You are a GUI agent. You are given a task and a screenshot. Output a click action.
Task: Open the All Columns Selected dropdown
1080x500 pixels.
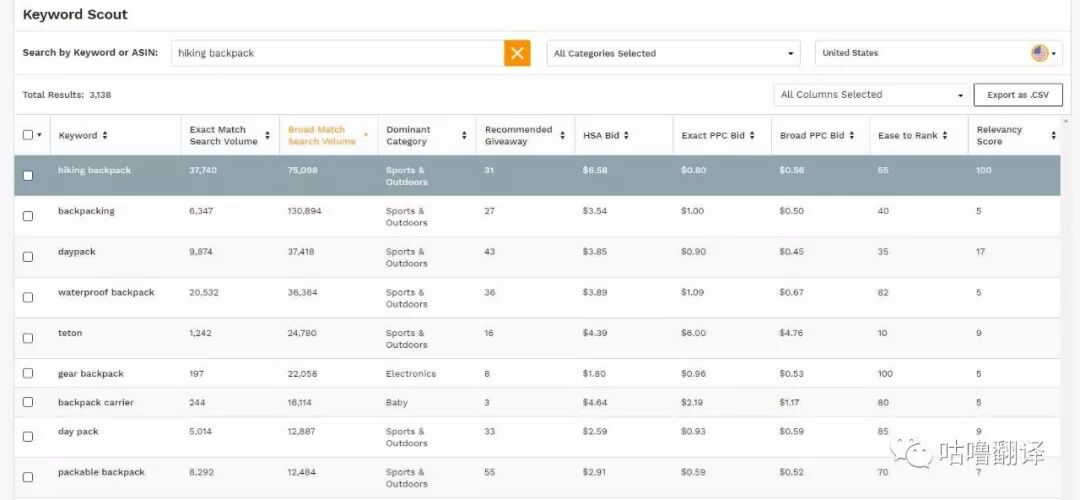click(871, 95)
